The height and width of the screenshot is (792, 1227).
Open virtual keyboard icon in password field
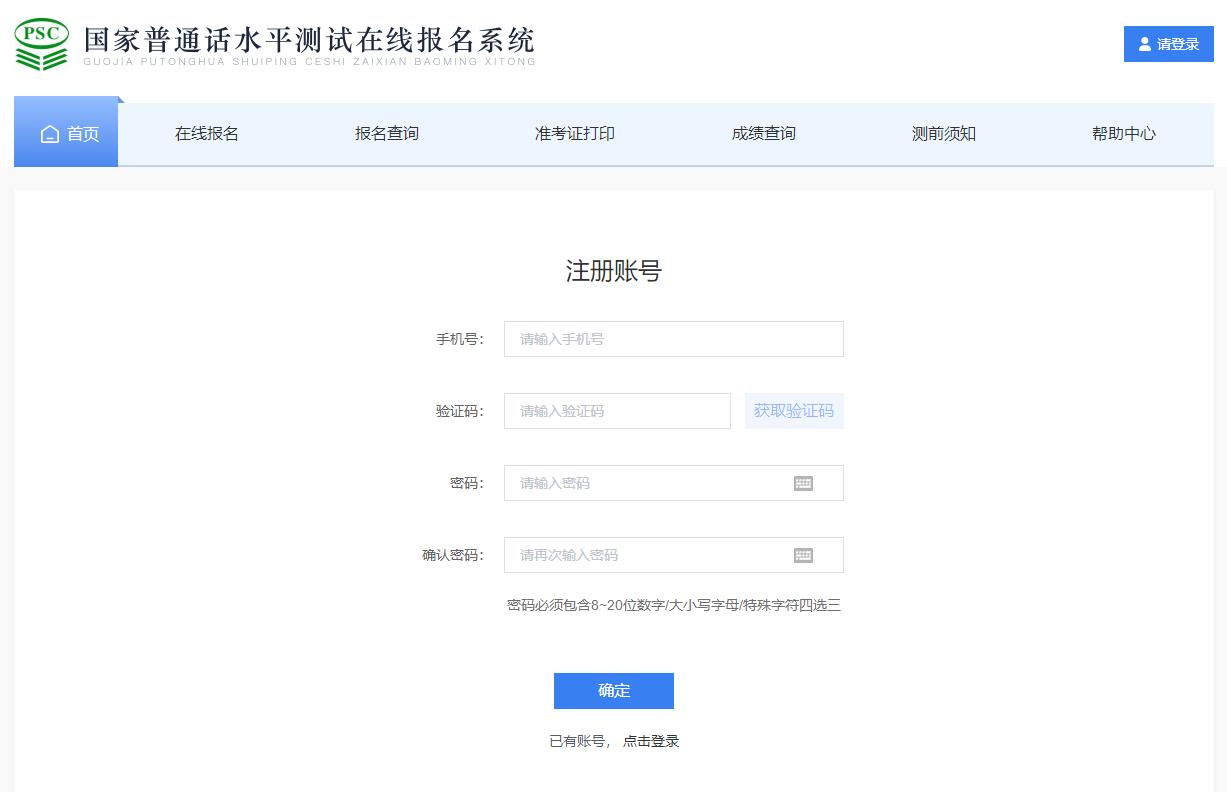[803, 483]
